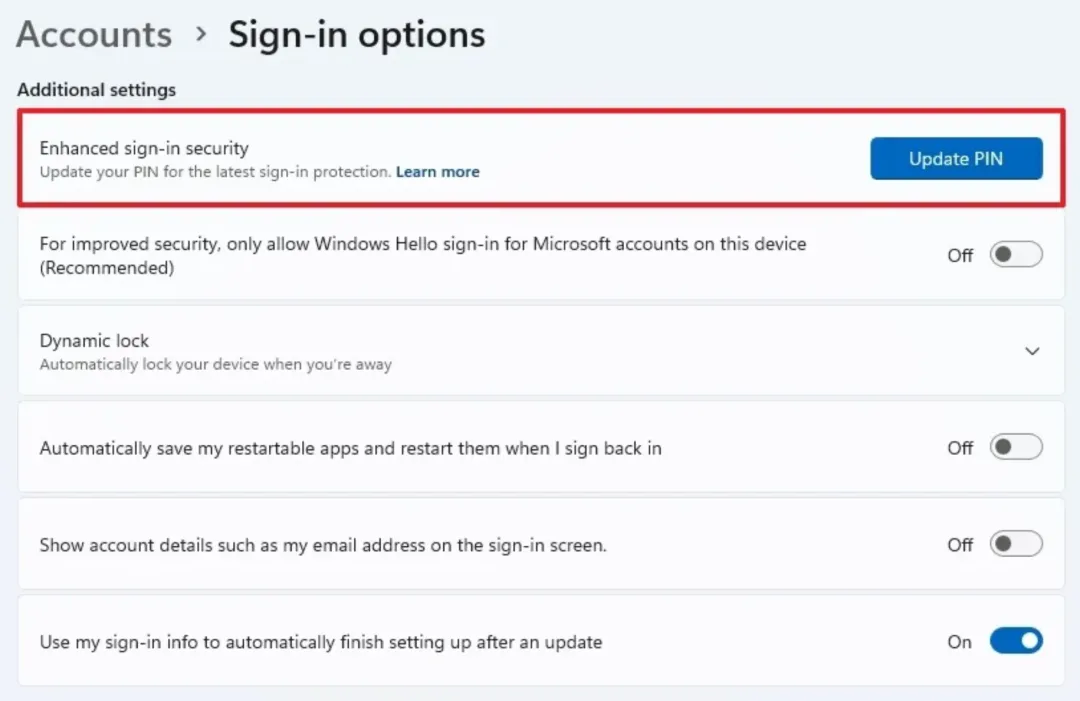
Task: Select the Enhanced sign-in security title
Action: click(144, 148)
